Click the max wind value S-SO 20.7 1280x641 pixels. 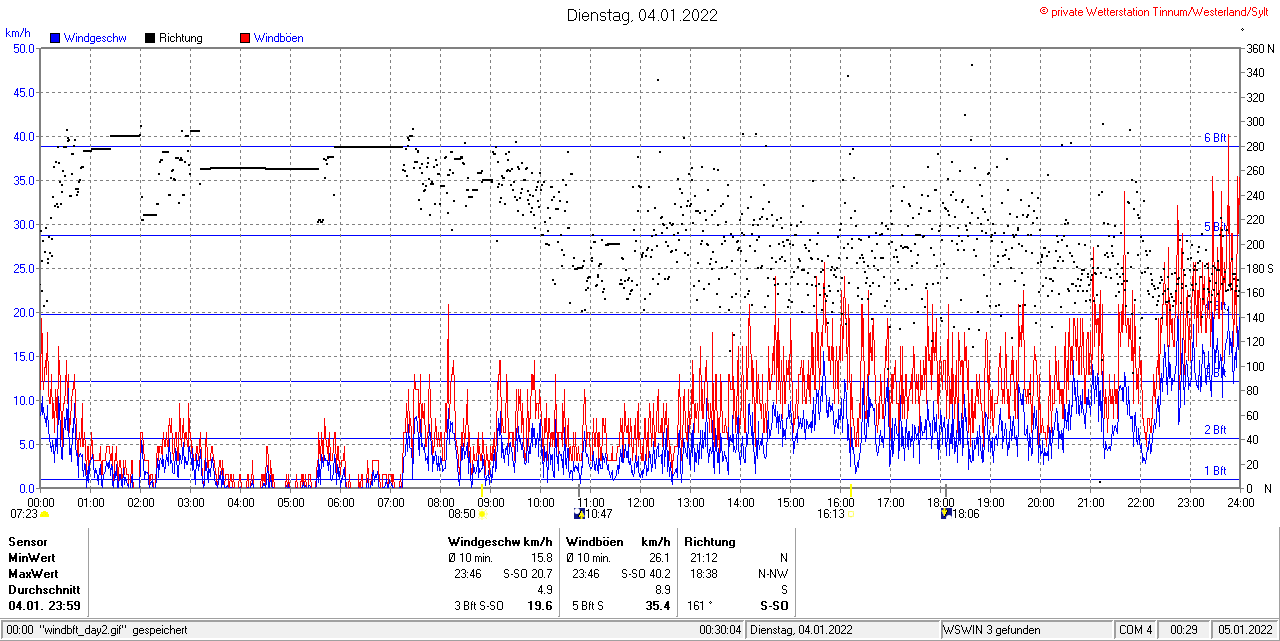pos(528,574)
